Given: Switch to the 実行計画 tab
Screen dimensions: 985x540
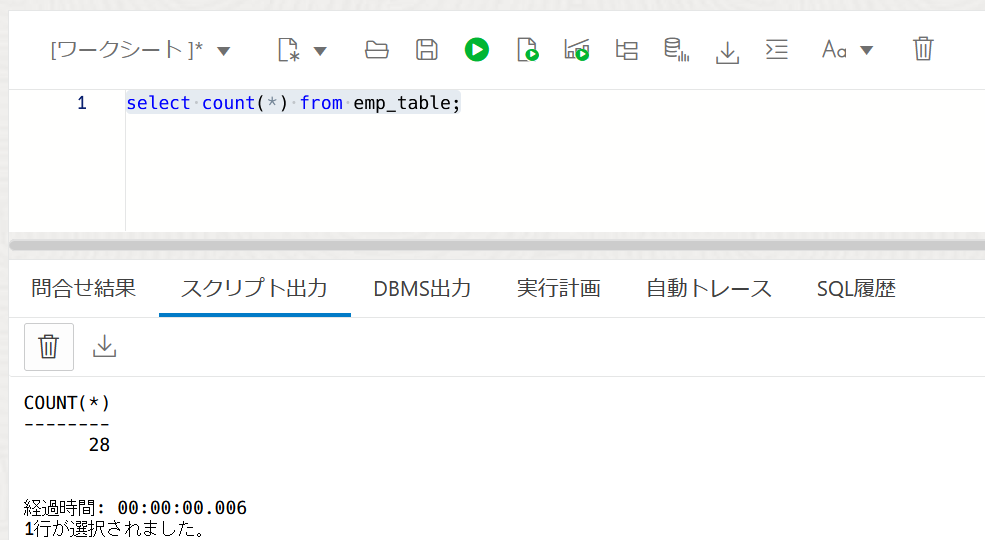Looking at the screenshot, I should point(558,288).
